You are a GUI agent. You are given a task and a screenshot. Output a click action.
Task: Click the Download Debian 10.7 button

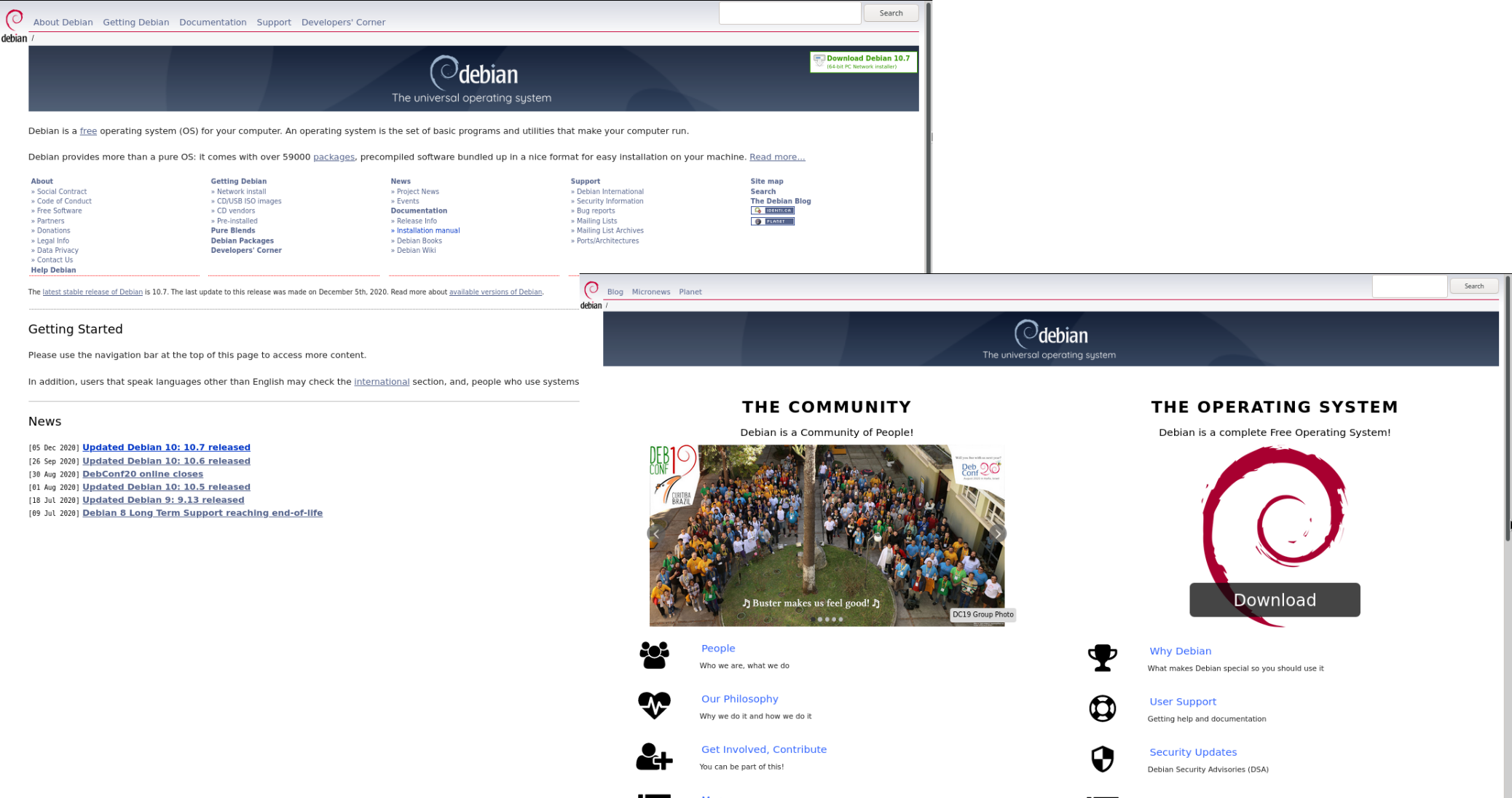862,62
